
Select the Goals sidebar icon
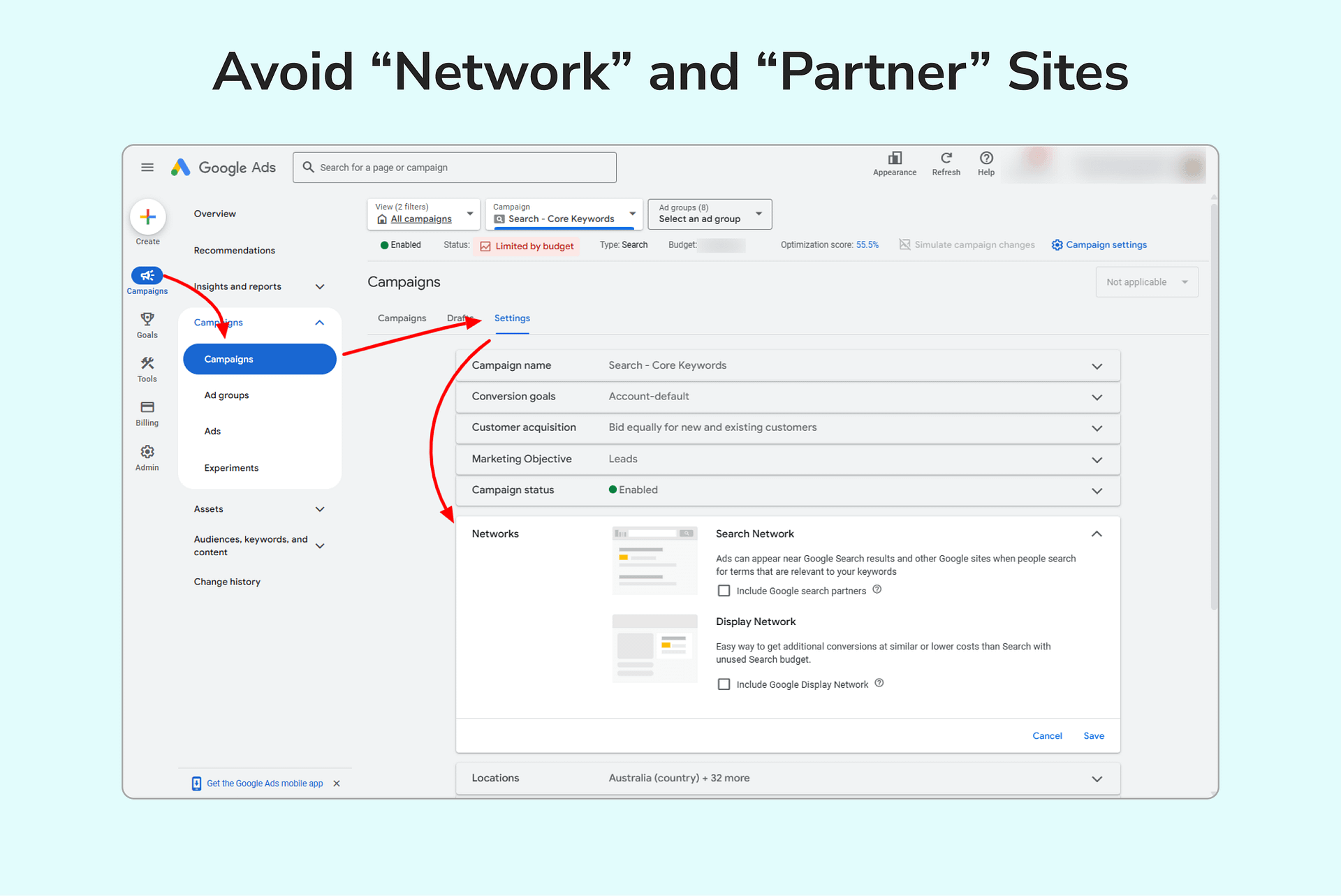[147, 325]
